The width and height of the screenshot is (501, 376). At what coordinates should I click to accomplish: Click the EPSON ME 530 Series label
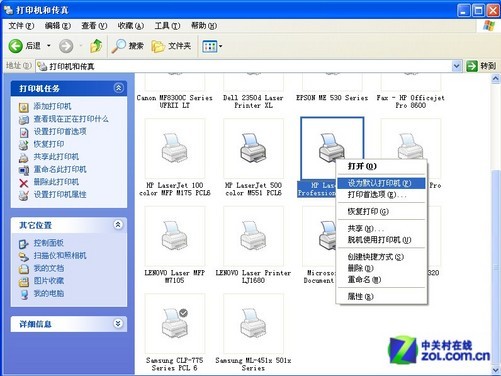click(332, 98)
